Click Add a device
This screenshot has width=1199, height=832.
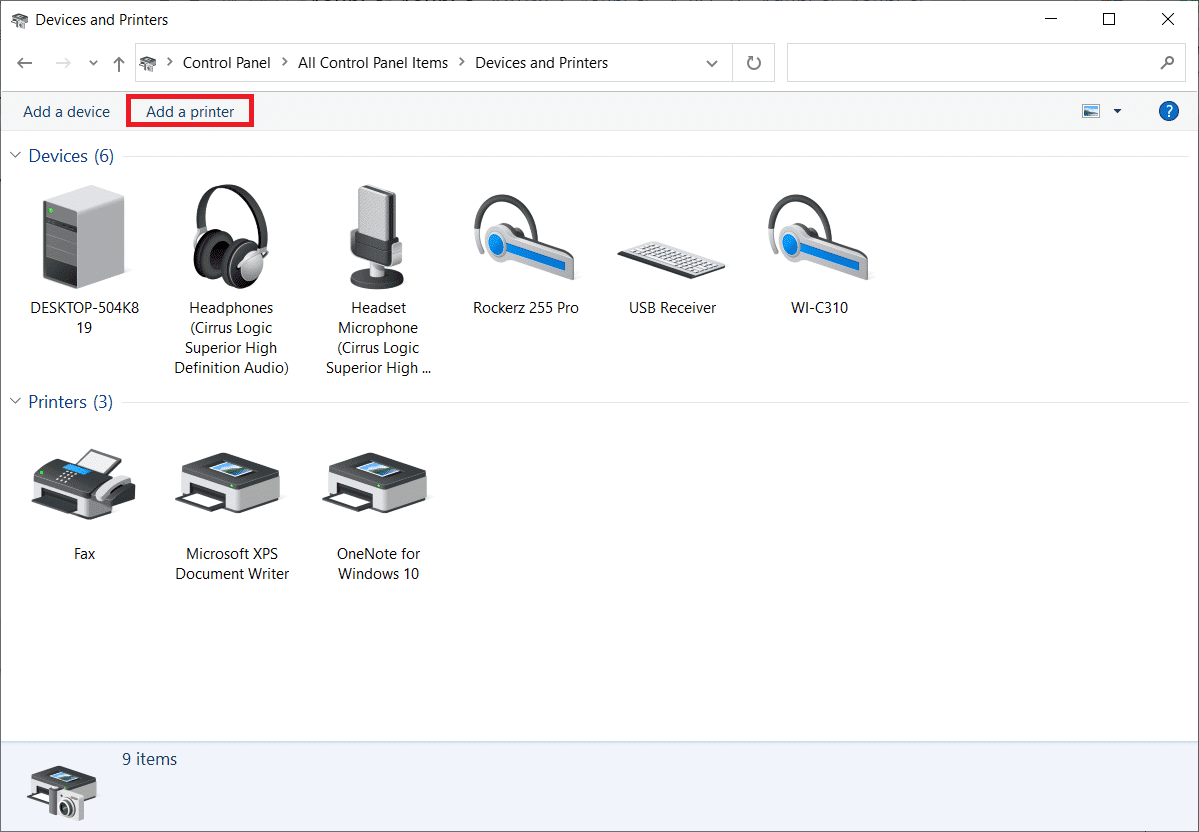point(66,111)
